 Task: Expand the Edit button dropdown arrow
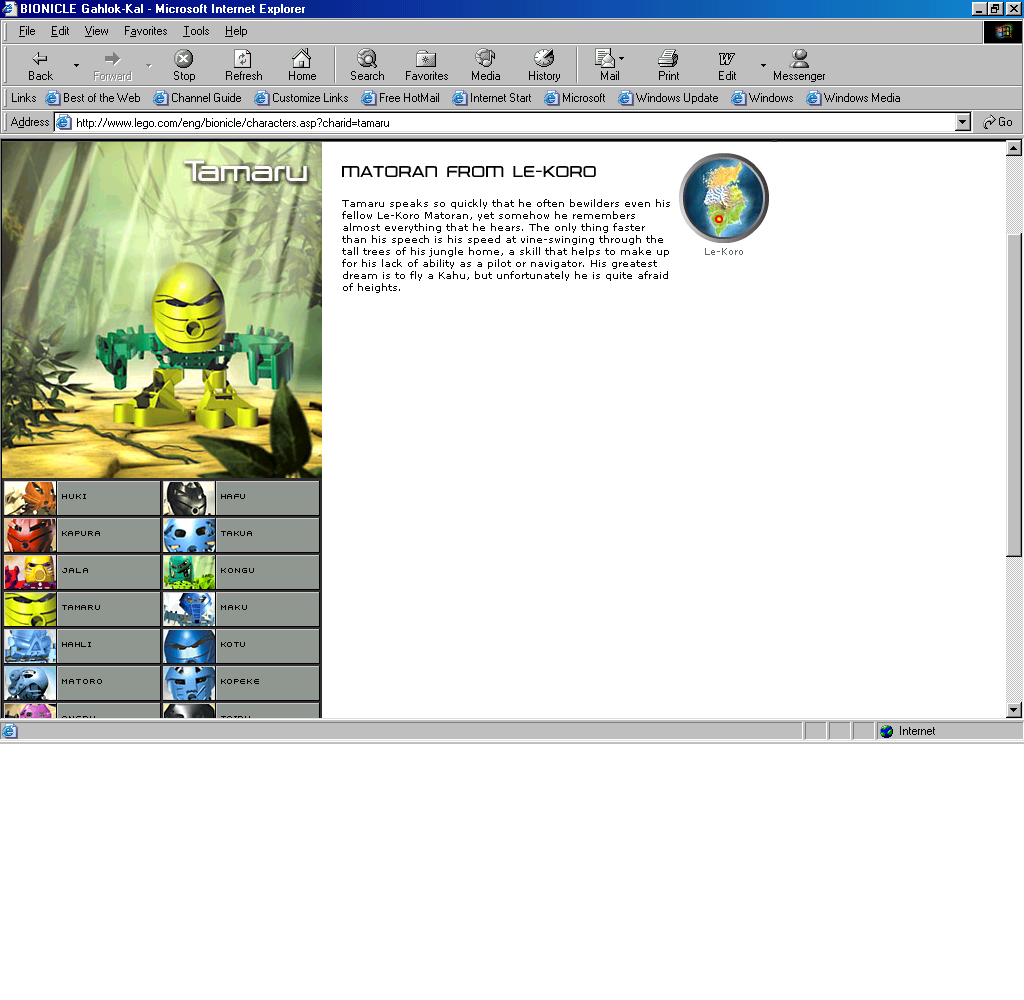[x=763, y=66]
